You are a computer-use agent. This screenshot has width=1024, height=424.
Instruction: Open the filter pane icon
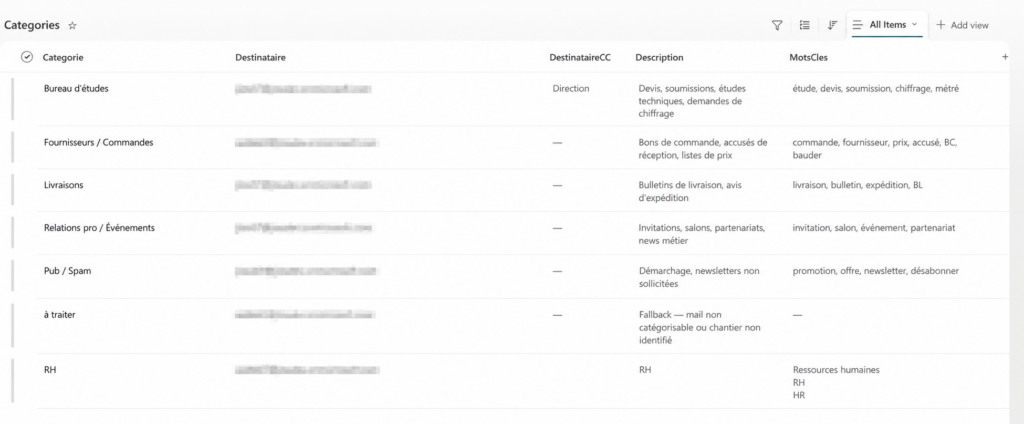[776, 25]
